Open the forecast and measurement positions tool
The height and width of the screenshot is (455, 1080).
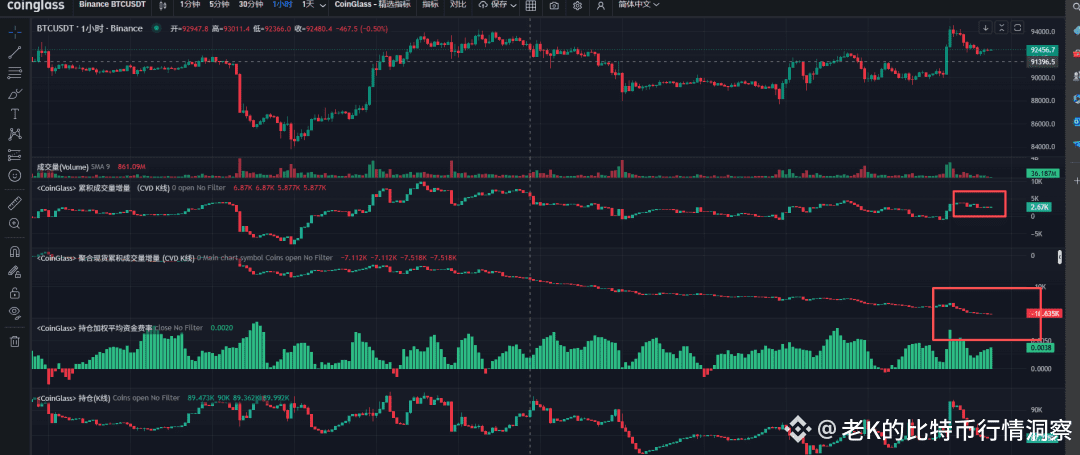click(14, 155)
